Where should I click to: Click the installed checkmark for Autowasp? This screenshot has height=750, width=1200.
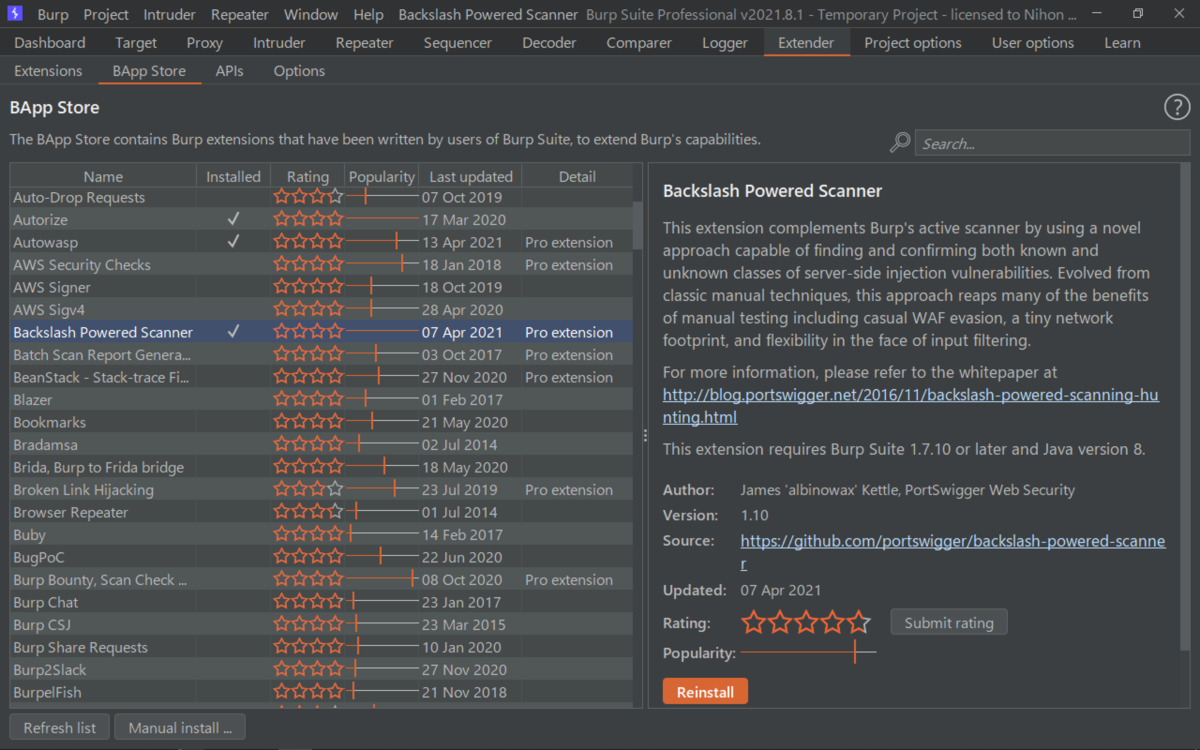tap(233, 242)
